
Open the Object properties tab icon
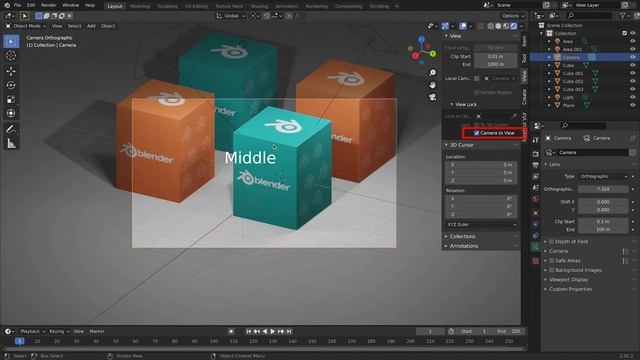click(536, 213)
